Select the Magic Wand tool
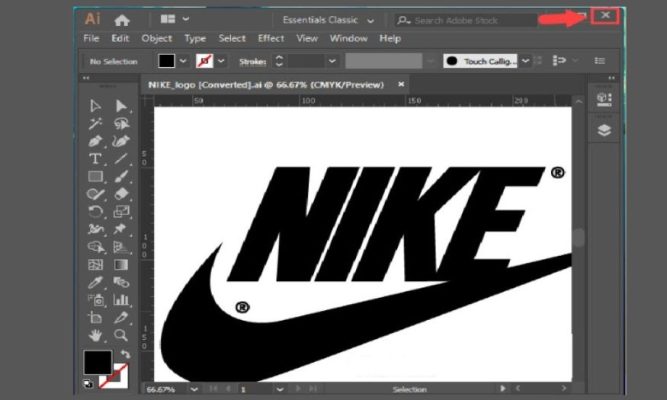This screenshot has width=667, height=400. [96, 124]
